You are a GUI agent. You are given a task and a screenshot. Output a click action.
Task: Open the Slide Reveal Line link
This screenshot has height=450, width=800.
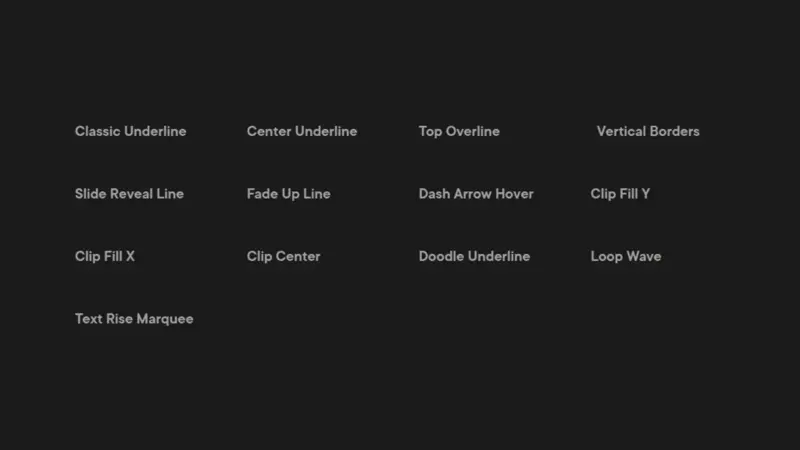130,194
